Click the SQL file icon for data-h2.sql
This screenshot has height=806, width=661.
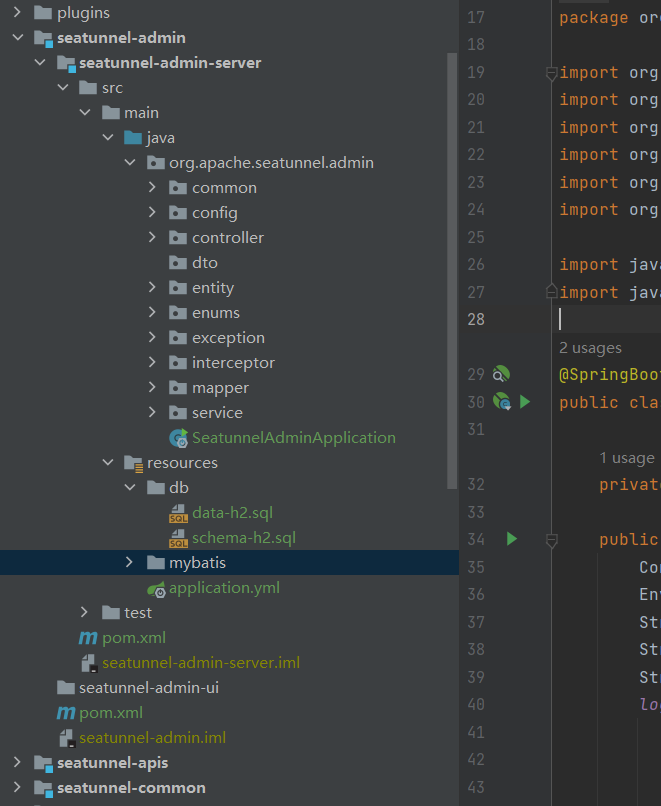tap(178, 513)
